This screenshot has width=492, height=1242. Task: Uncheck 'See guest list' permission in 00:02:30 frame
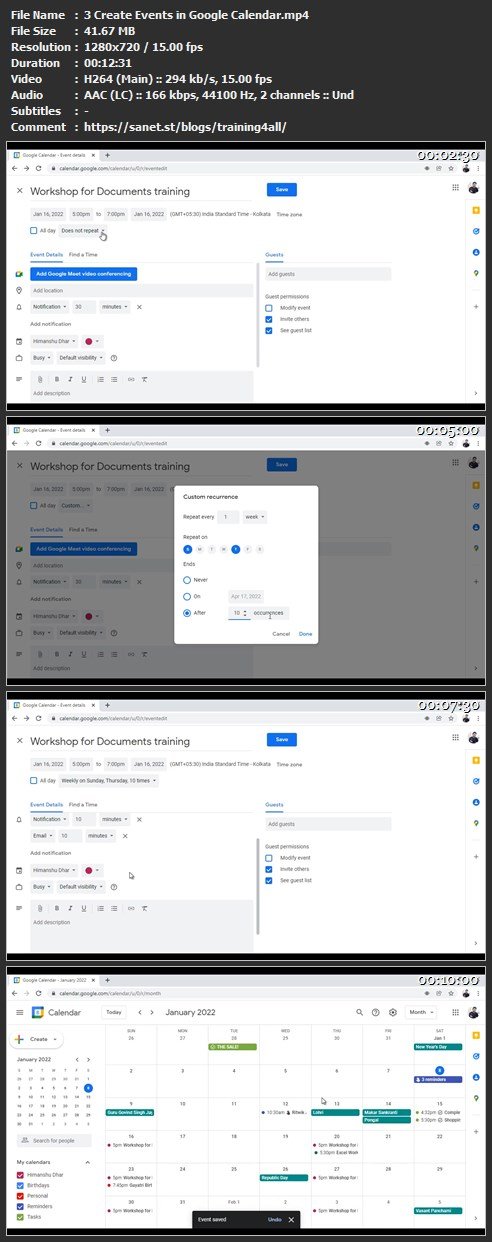(x=269, y=330)
